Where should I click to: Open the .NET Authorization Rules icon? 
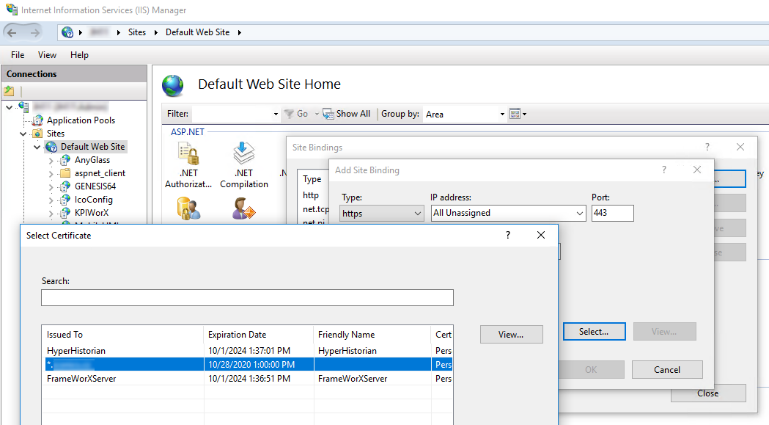pos(188,155)
